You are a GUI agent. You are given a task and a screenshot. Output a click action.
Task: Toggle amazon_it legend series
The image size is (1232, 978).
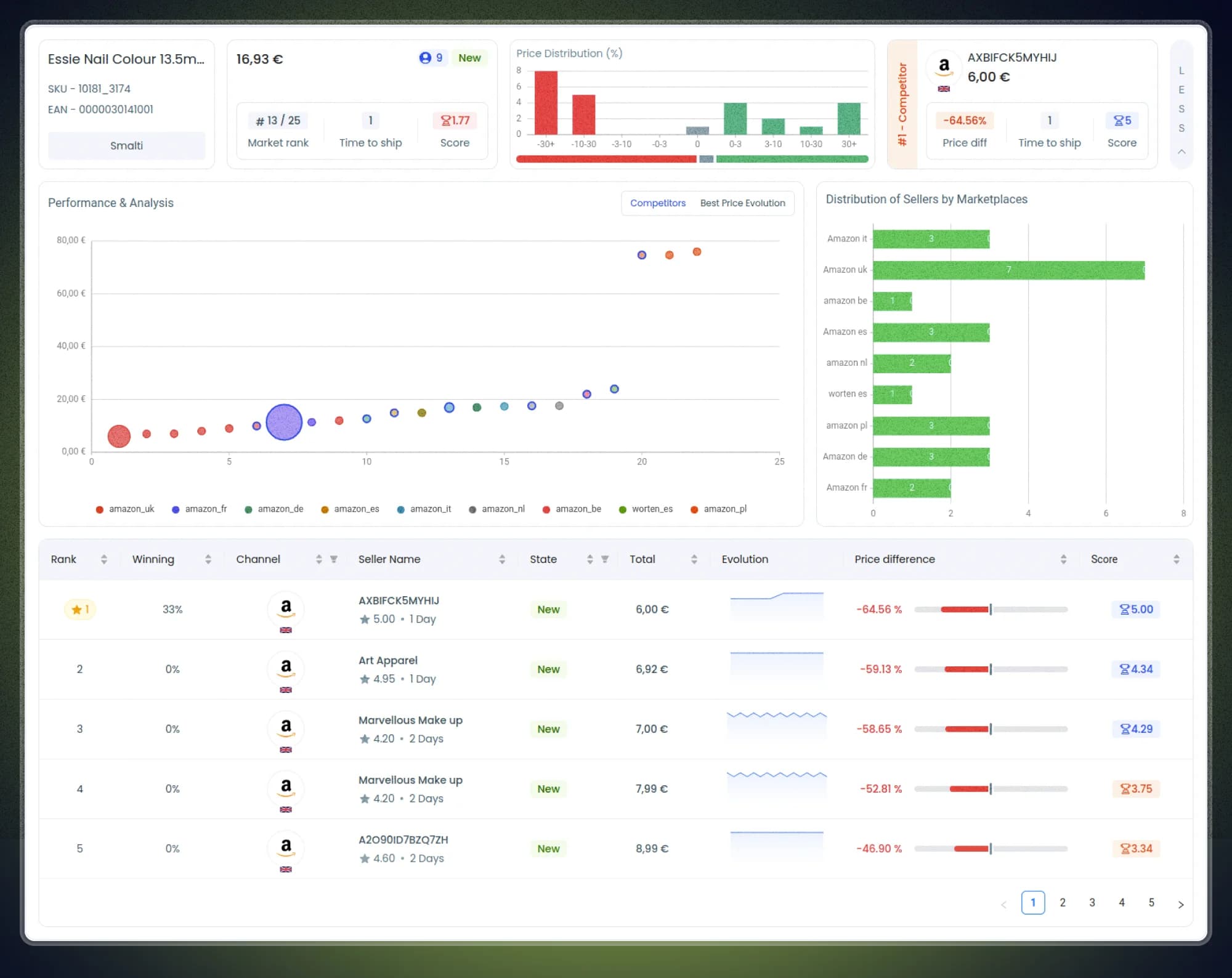424,509
